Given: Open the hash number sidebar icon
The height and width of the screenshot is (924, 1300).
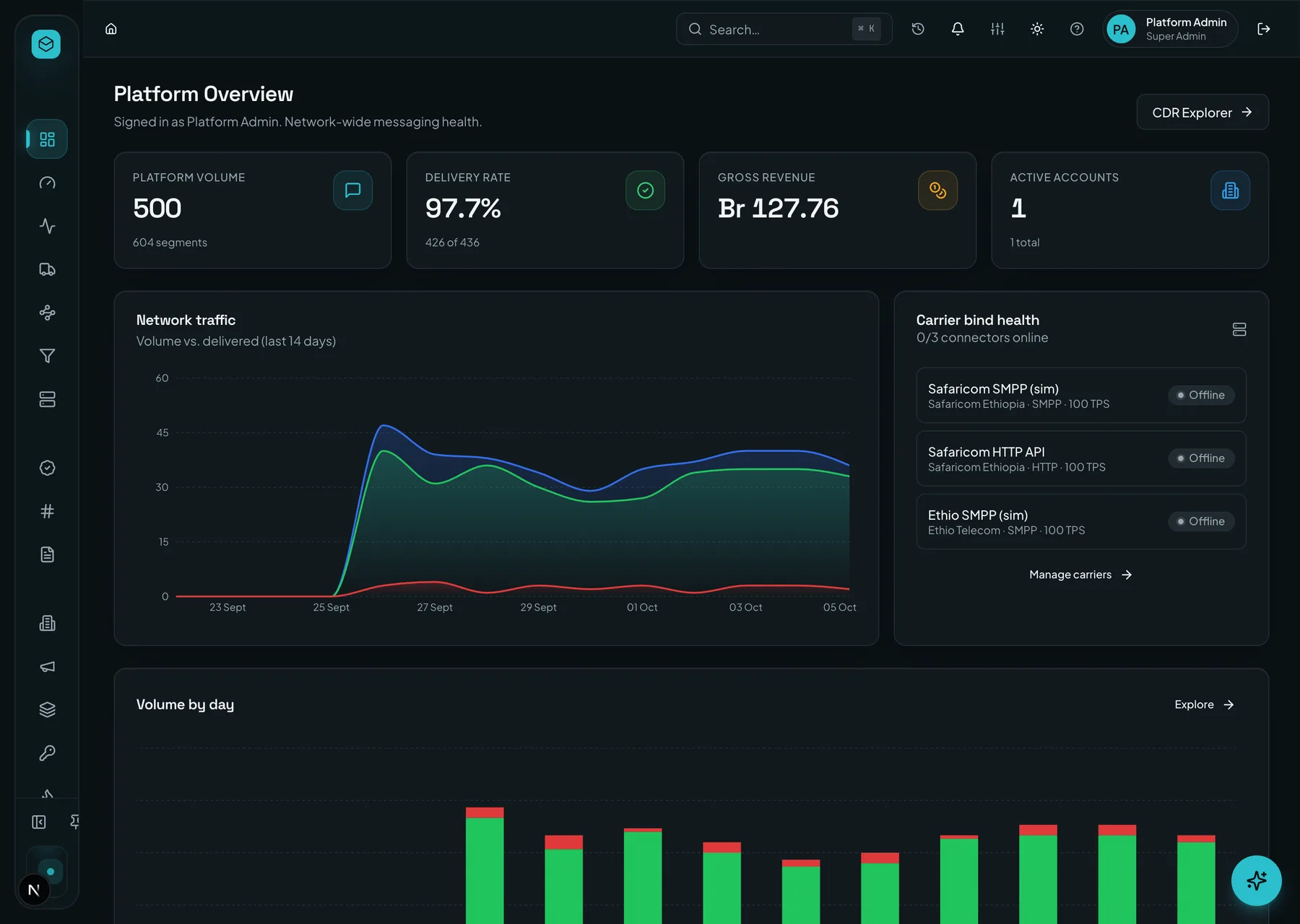Looking at the screenshot, I should pyautogui.click(x=47, y=511).
